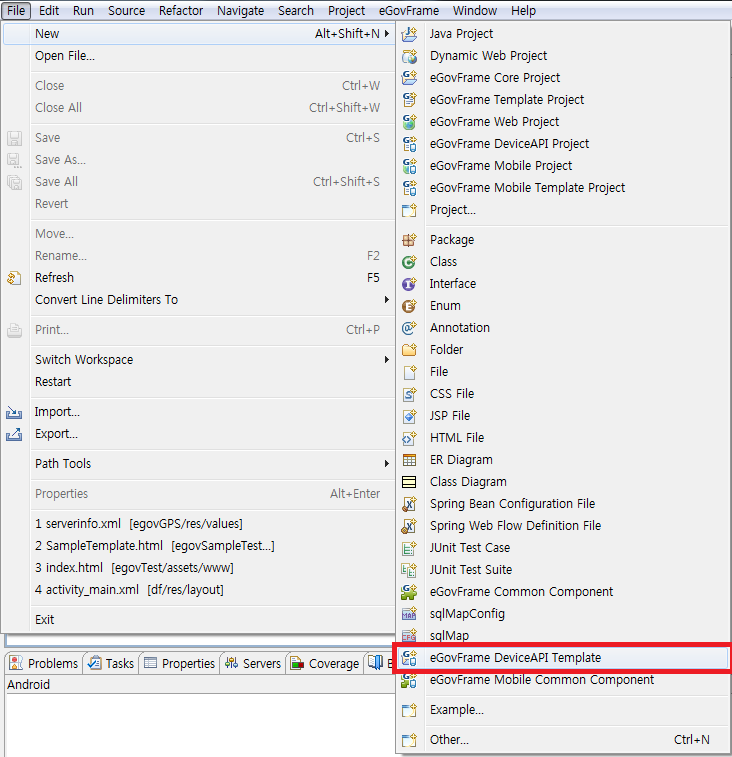The height and width of the screenshot is (757, 732).
Task: Open the Refactor menu
Action: coord(181,11)
